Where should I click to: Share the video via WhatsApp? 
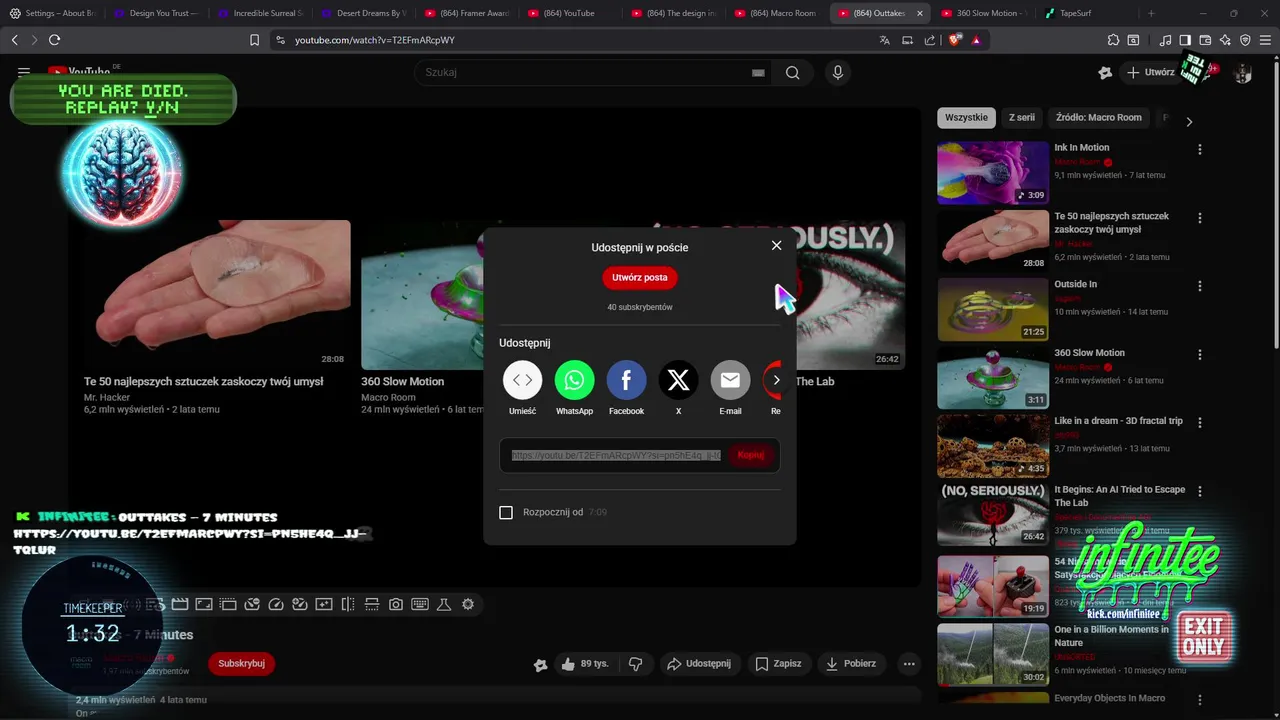coord(574,380)
